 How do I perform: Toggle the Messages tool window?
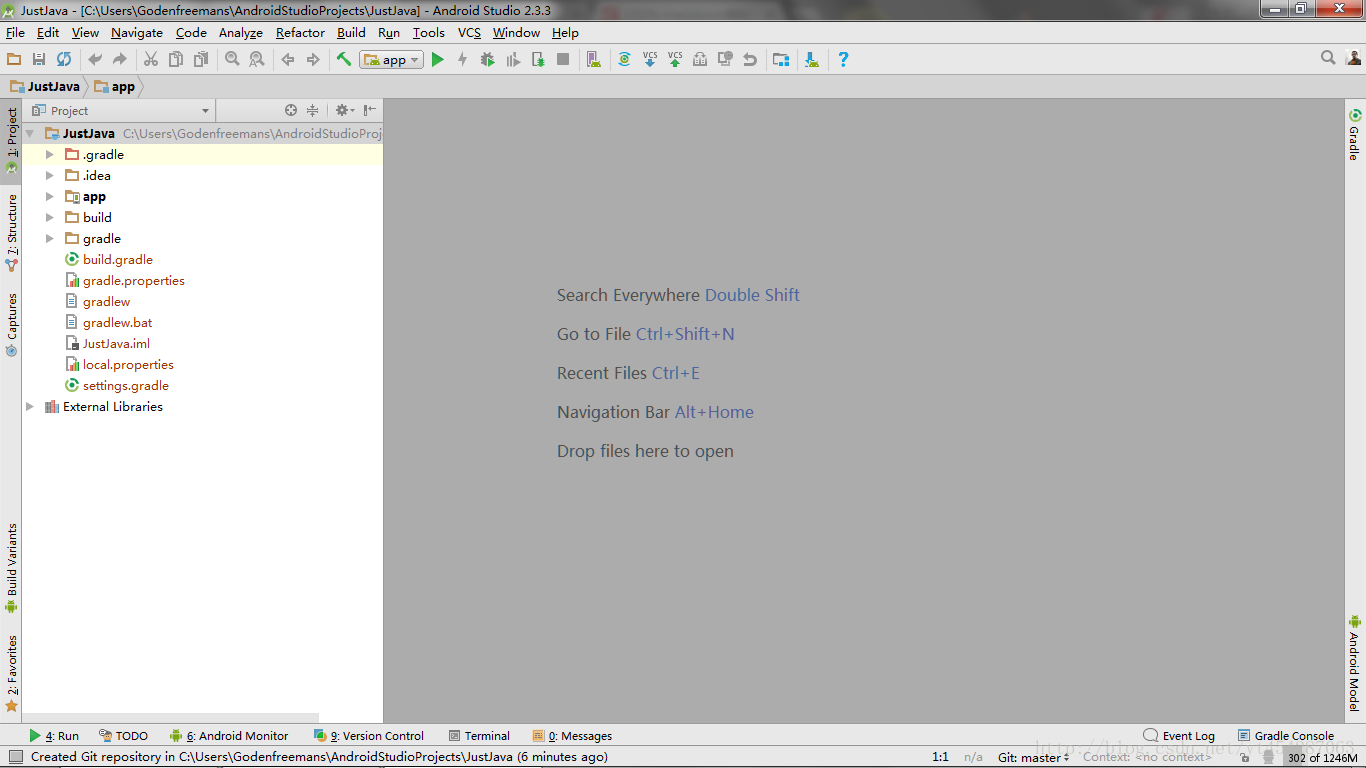[572, 736]
